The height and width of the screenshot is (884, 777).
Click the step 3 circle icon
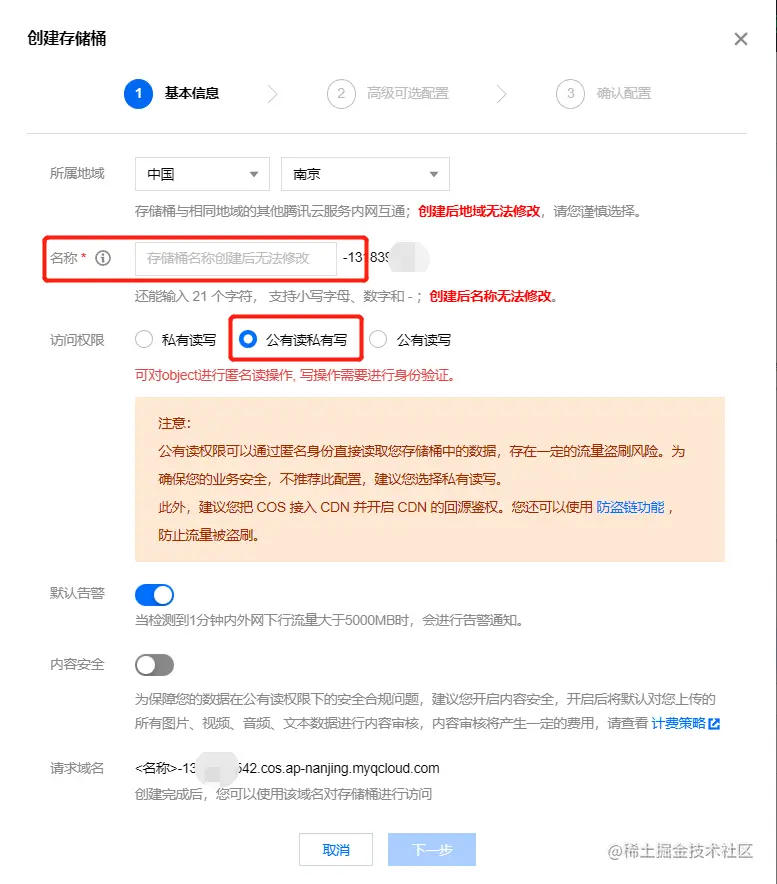(x=571, y=94)
